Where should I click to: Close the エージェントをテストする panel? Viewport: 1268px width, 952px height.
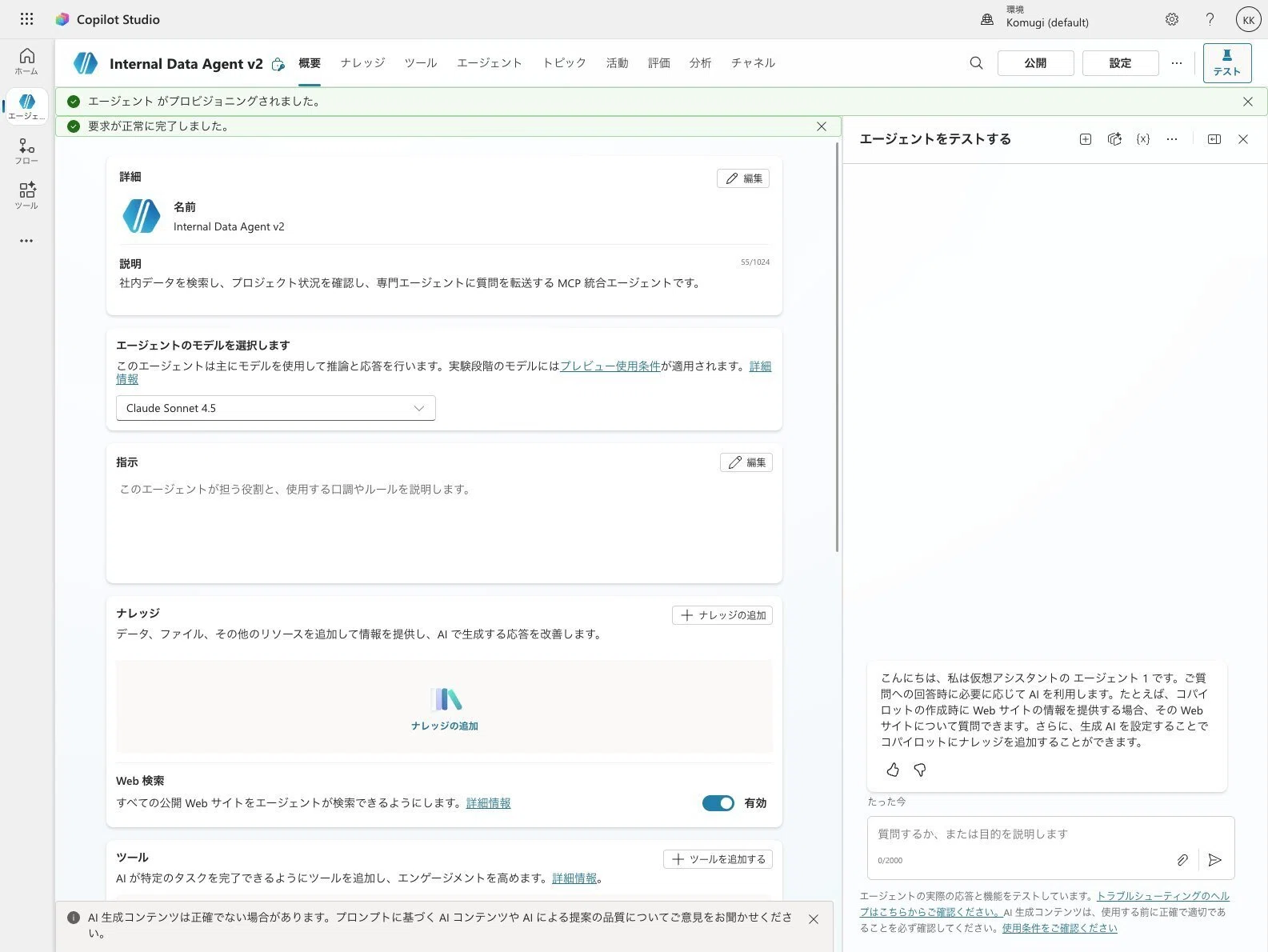pyautogui.click(x=1243, y=139)
